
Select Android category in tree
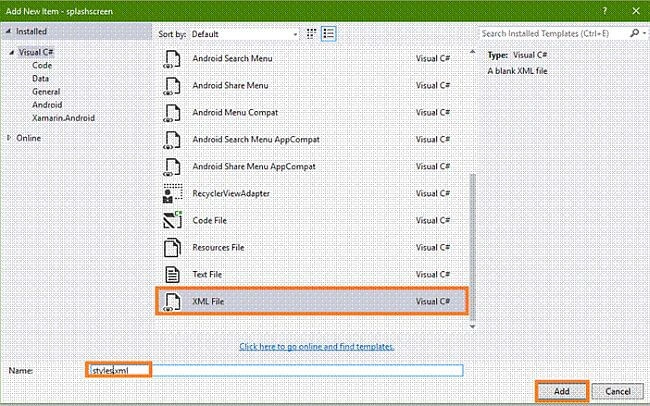(47, 105)
